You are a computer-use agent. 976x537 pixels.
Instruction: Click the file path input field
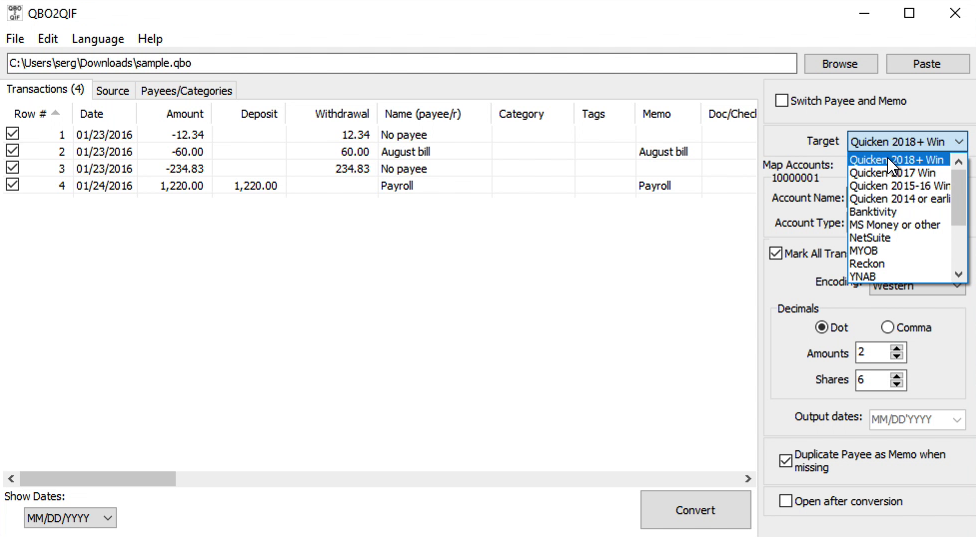401,63
